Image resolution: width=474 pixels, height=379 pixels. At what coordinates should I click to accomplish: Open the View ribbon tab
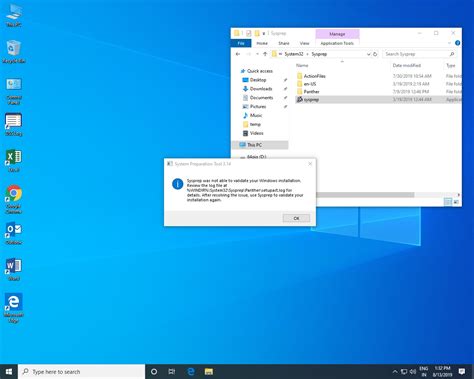point(304,43)
